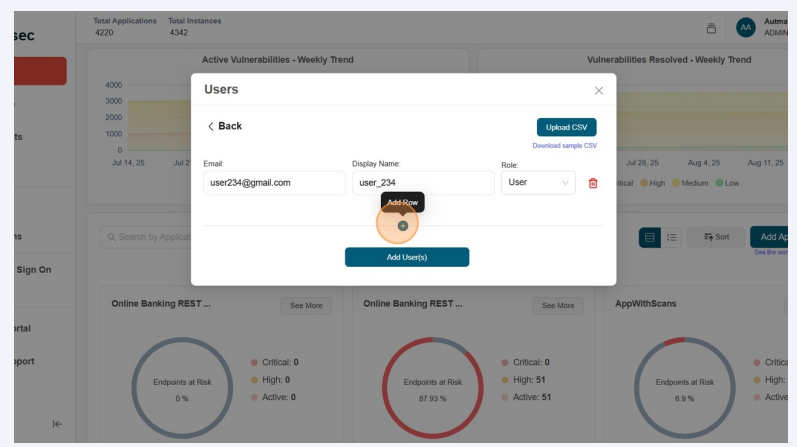
Task: Click the Search by Application field
Action: point(146,237)
